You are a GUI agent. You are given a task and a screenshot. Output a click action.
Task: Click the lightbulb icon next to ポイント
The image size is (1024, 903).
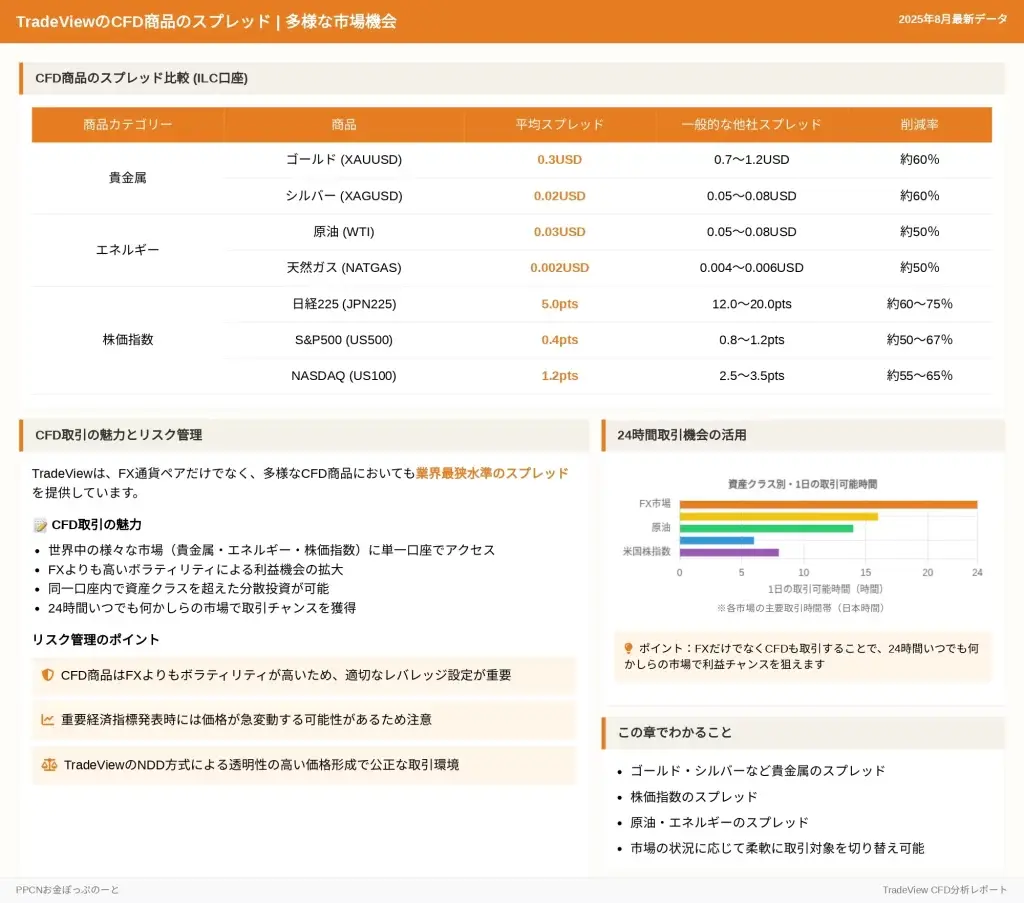pos(628,648)
